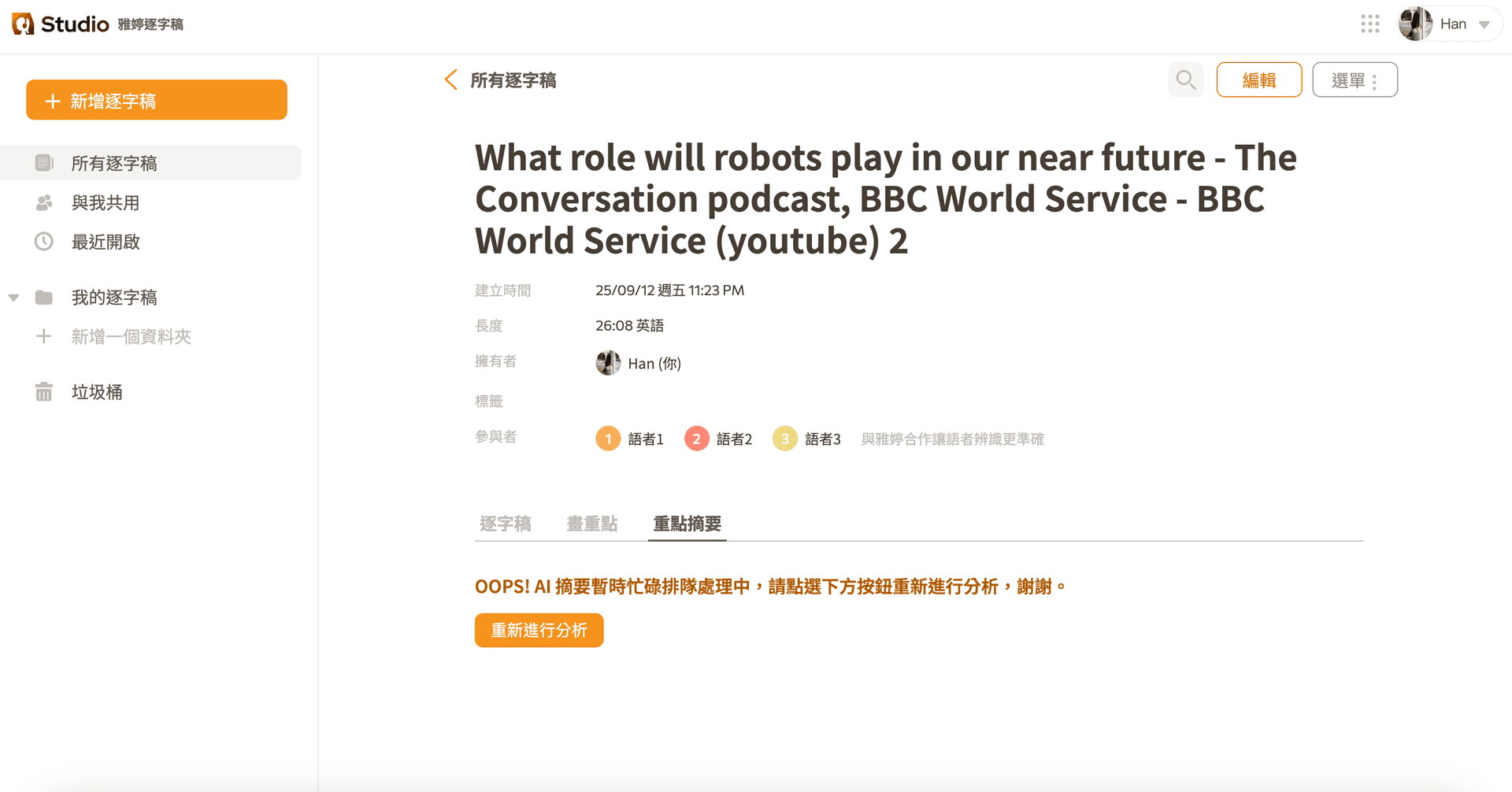
Task: Click the plus icon beside 新增一個資料夾
Action: click(x=44, y=337)
